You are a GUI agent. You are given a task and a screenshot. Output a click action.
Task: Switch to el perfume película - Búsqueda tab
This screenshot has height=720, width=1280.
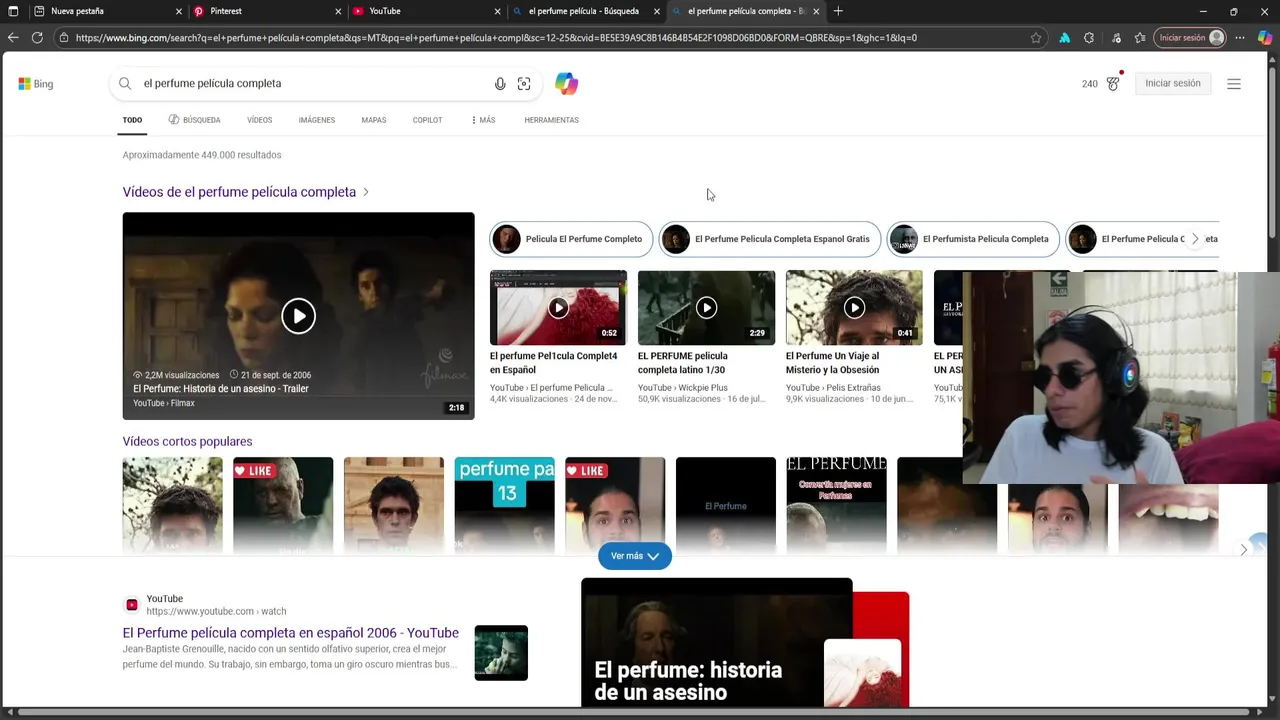[x=587, y=11]
